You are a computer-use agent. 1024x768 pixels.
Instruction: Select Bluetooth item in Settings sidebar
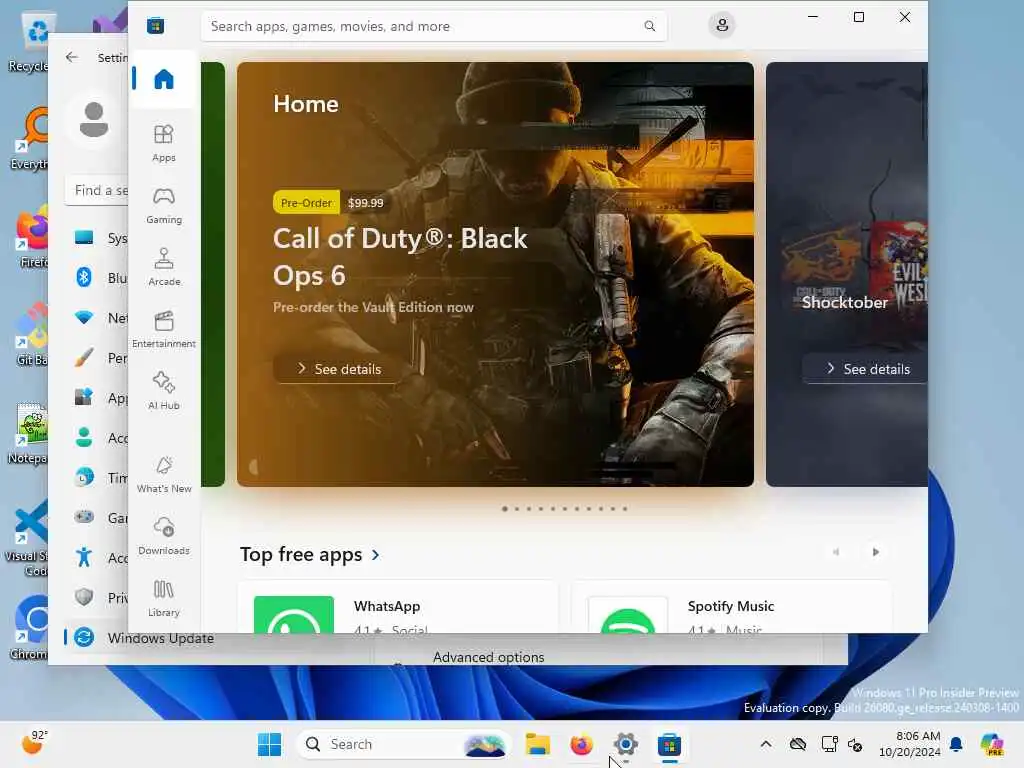[x=97, y=278]
